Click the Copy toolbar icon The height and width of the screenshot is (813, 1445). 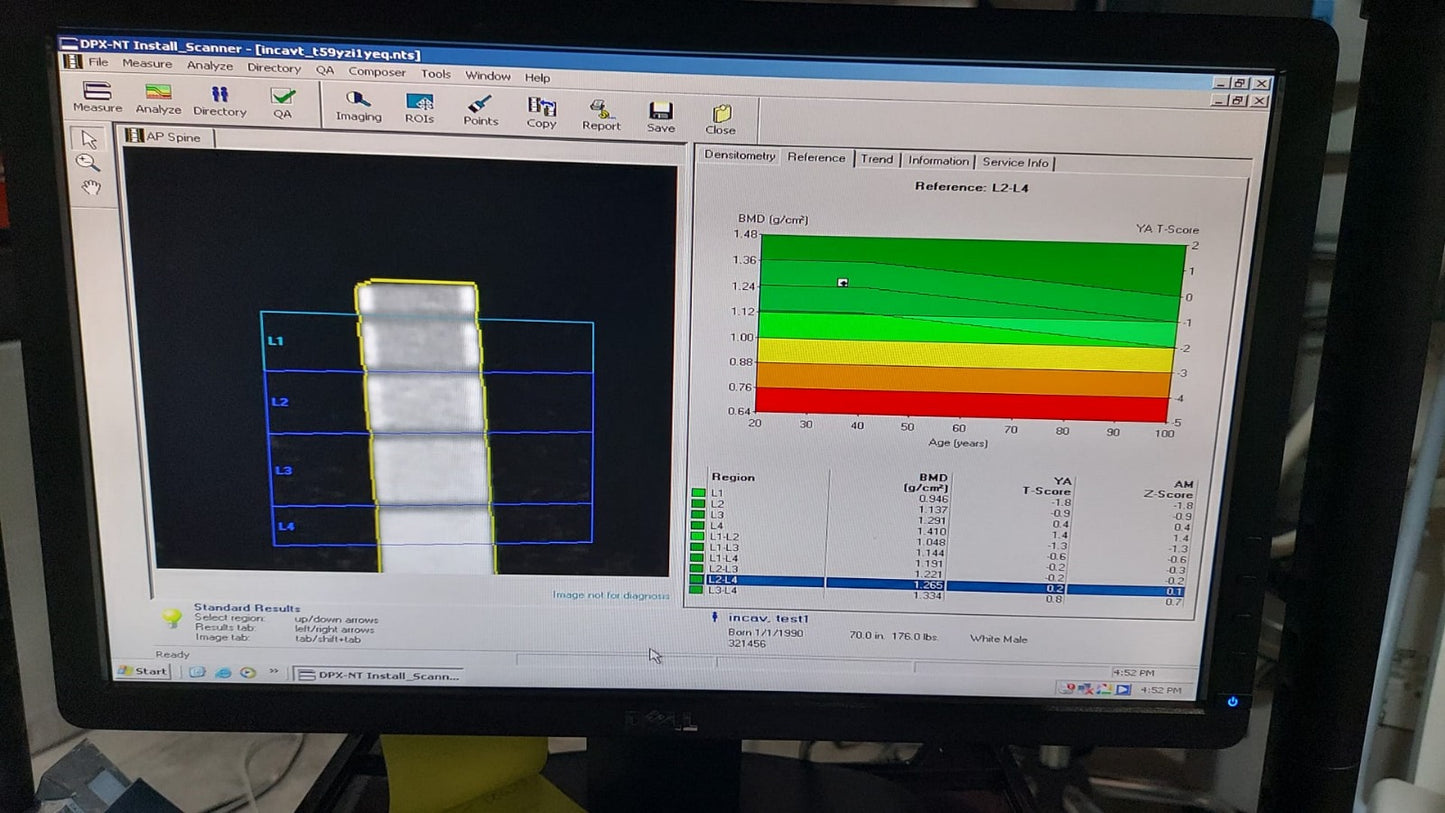(x=541, y=111)
